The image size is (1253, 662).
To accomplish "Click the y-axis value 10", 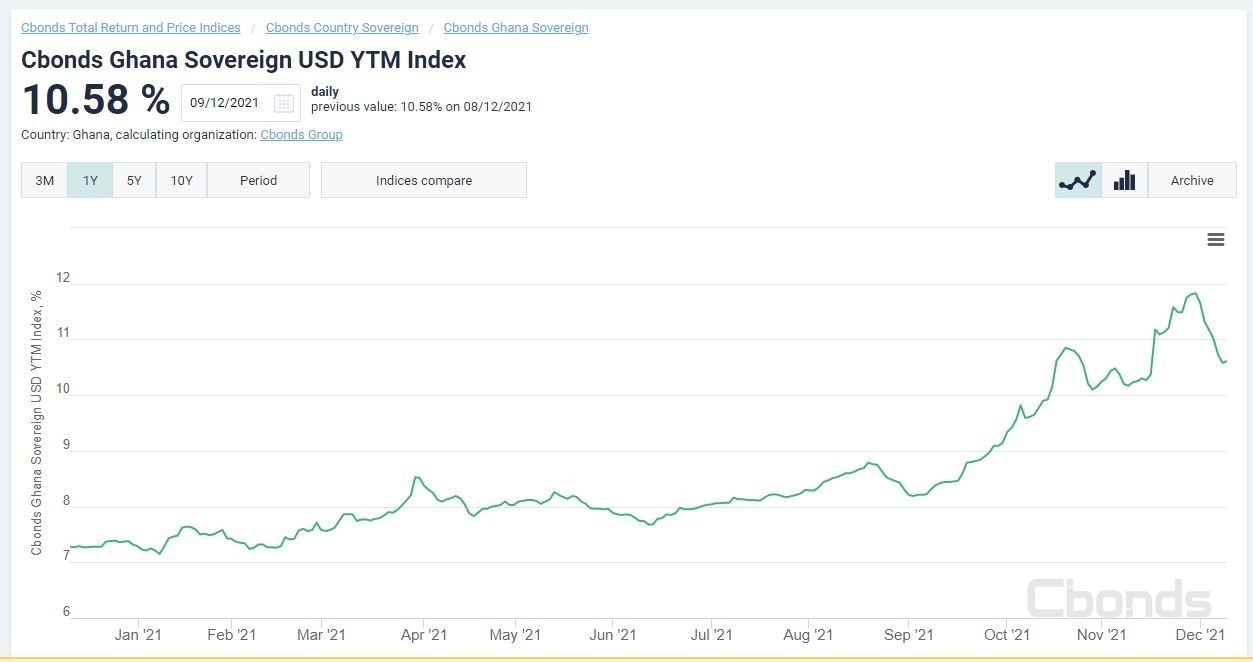I will coord(63,389).
